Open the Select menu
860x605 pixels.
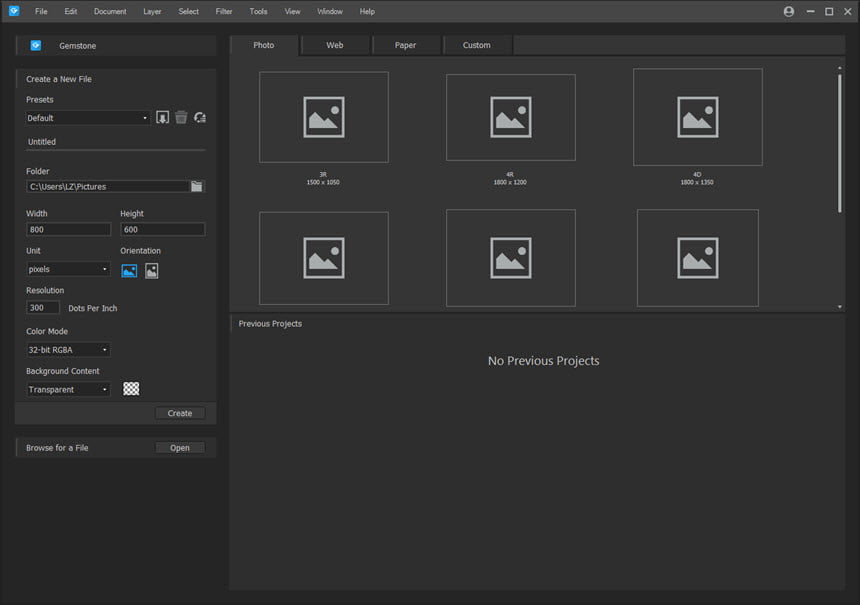pos(188,12)
